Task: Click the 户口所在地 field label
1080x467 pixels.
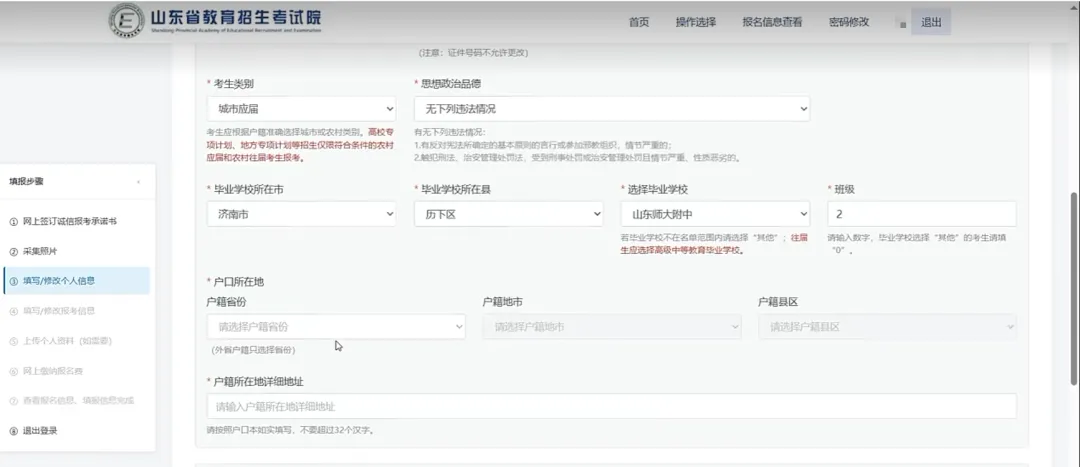Action: tap(238, 282)
